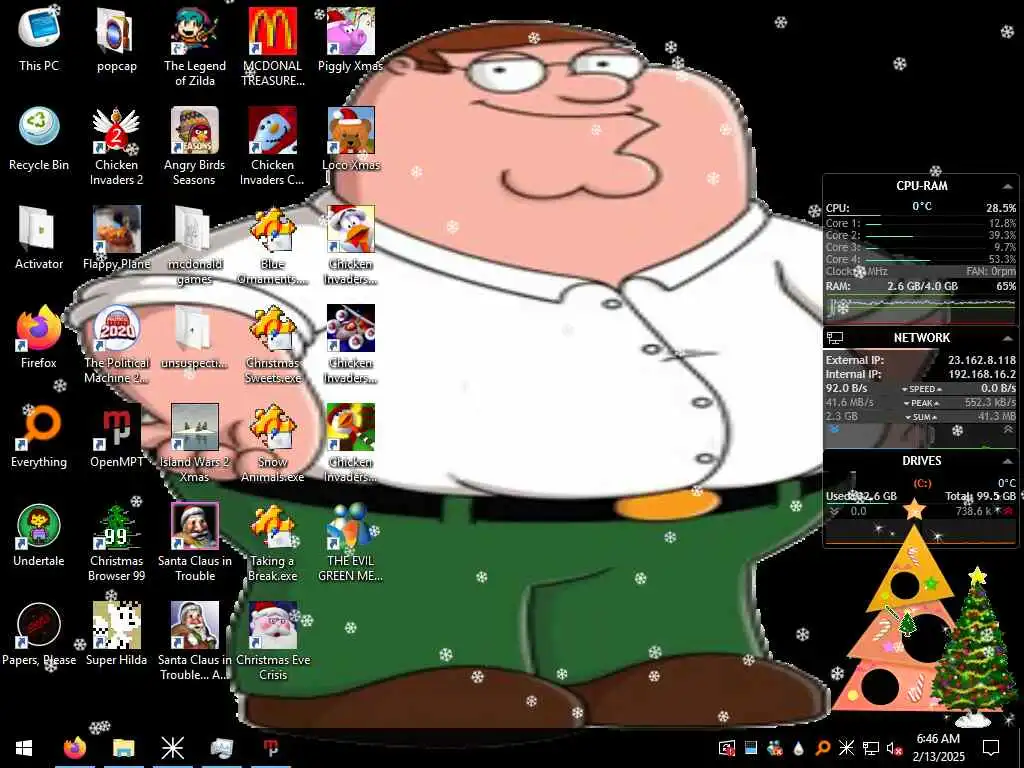Open network status from the system tray
This screenshot has height=768, width=1024.
(x=871, y=748)
